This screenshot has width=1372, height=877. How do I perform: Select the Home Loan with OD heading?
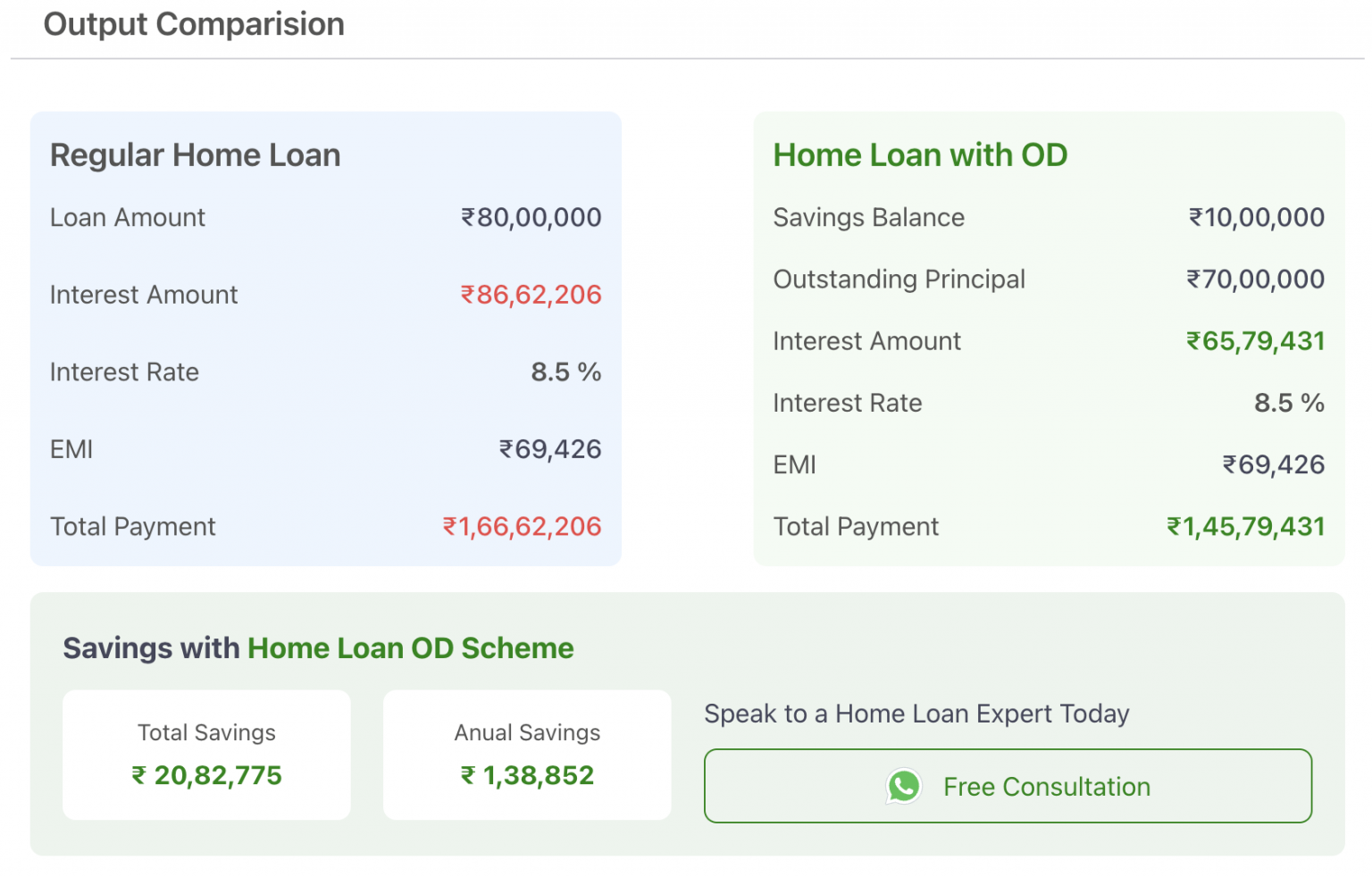(920, 155)
